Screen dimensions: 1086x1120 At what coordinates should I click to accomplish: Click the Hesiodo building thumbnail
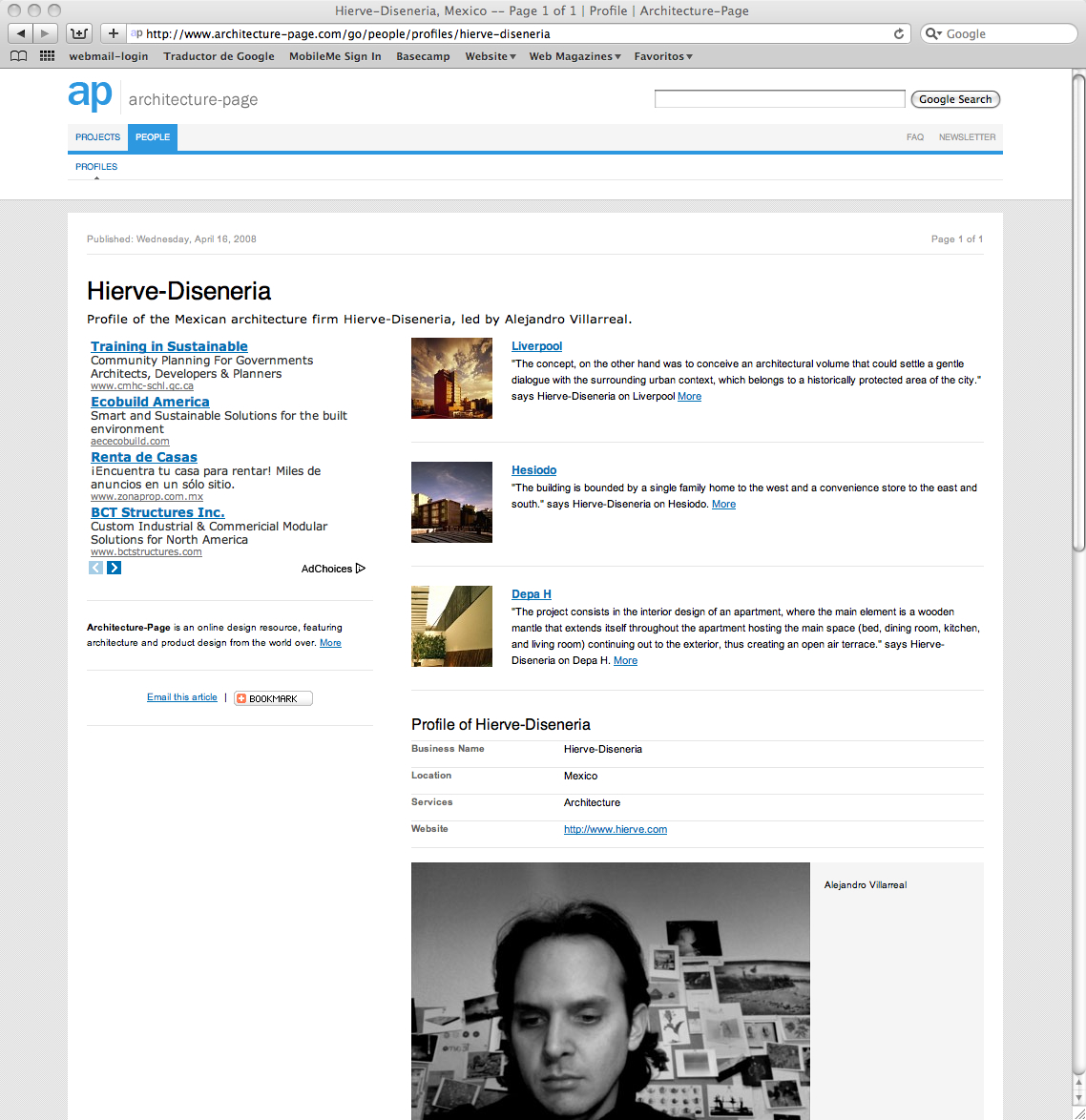451,502
